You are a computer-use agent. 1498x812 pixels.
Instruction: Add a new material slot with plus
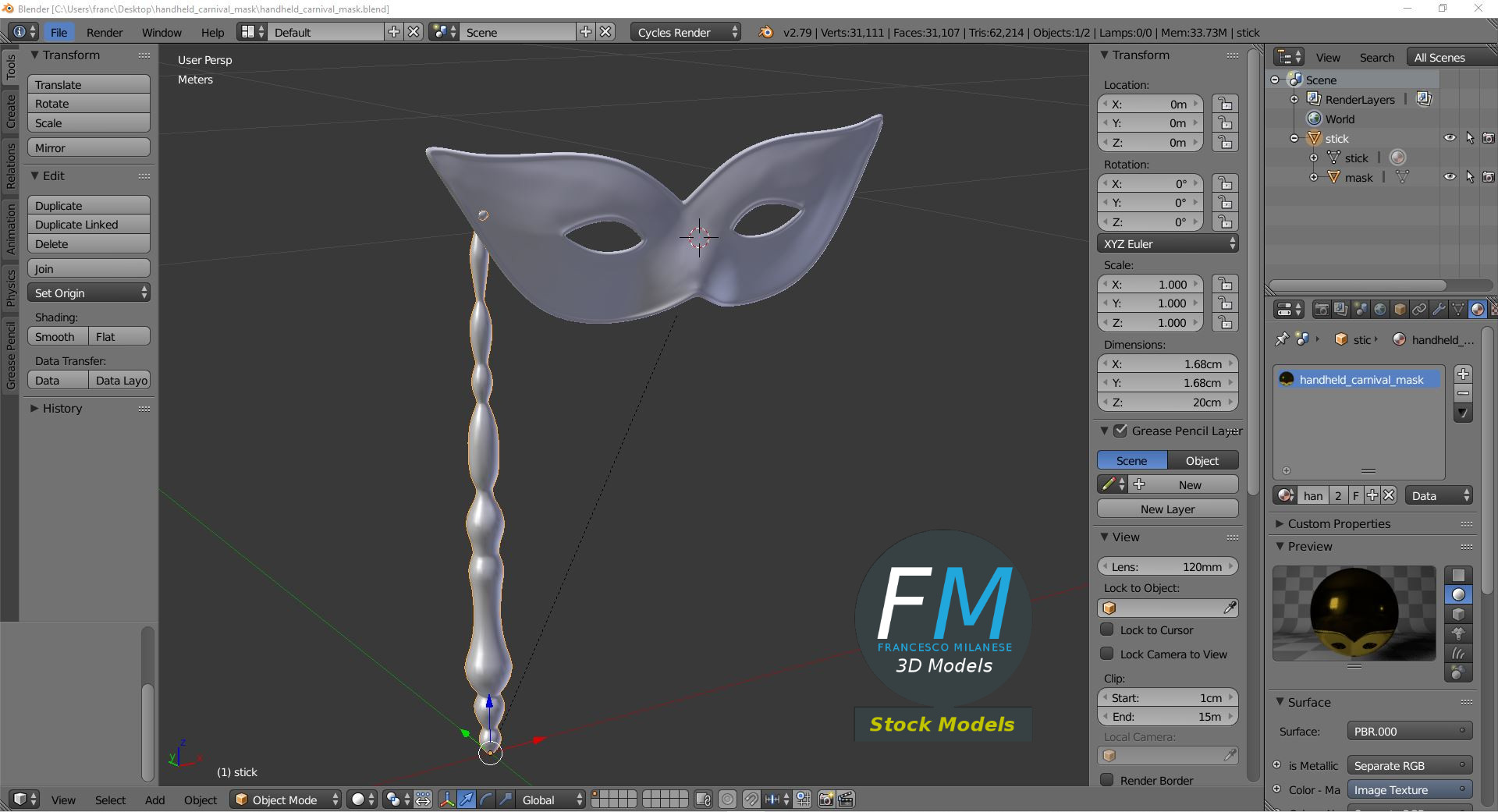click(1463, 374)
